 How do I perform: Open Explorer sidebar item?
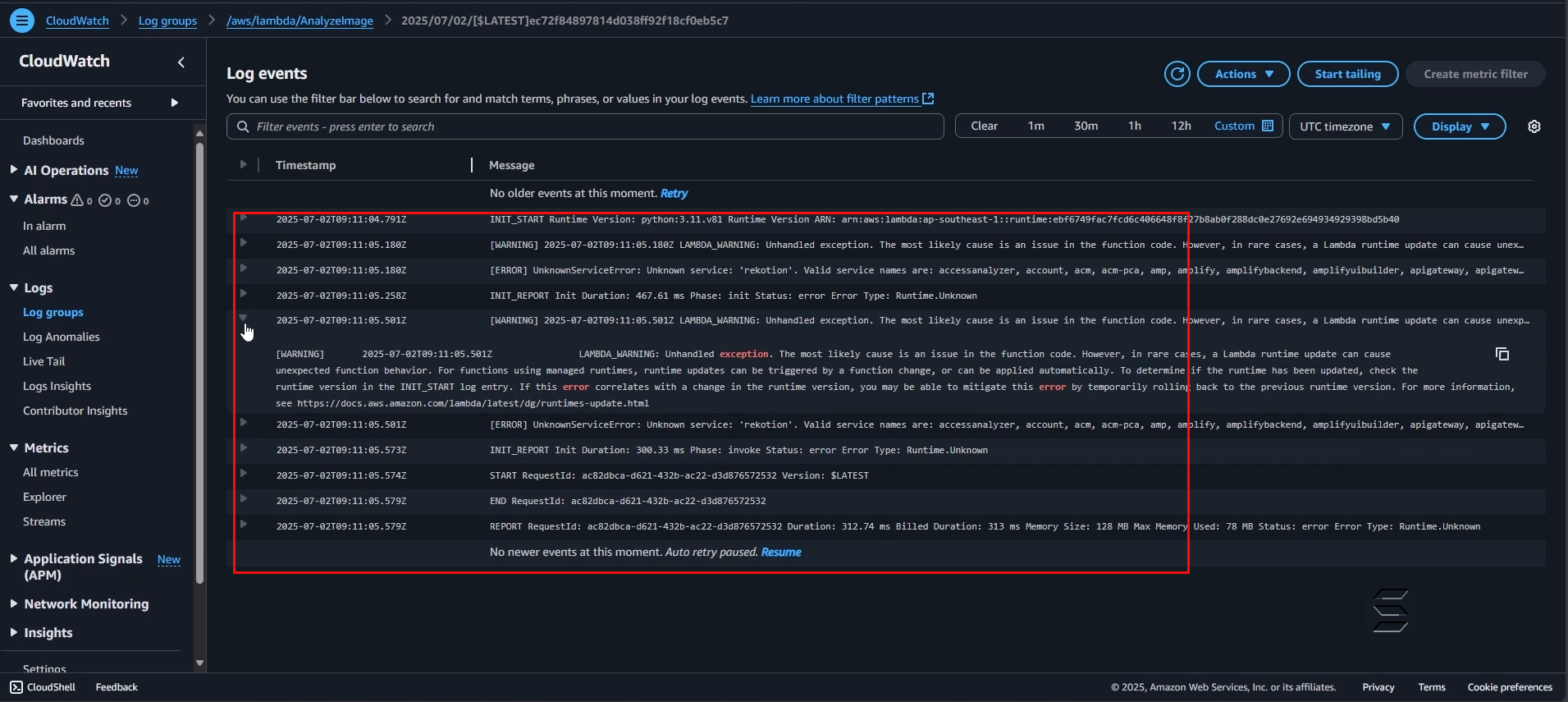(44, 497)
